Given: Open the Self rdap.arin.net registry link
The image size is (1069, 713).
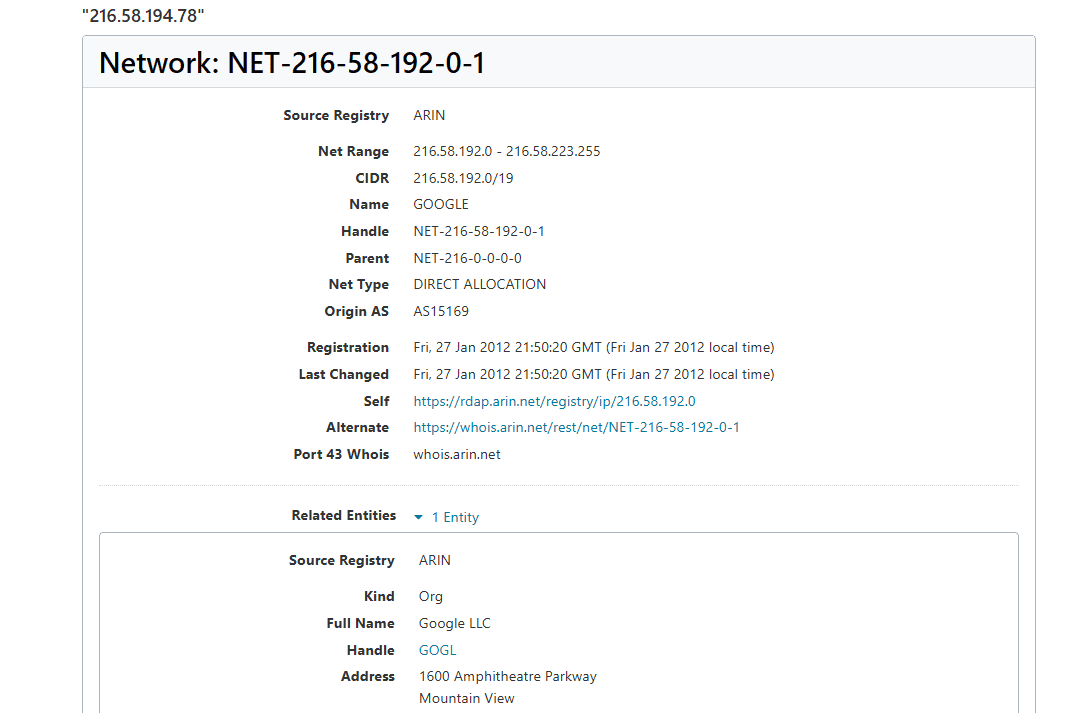Looking at the screenshot, I should point(554,401).
